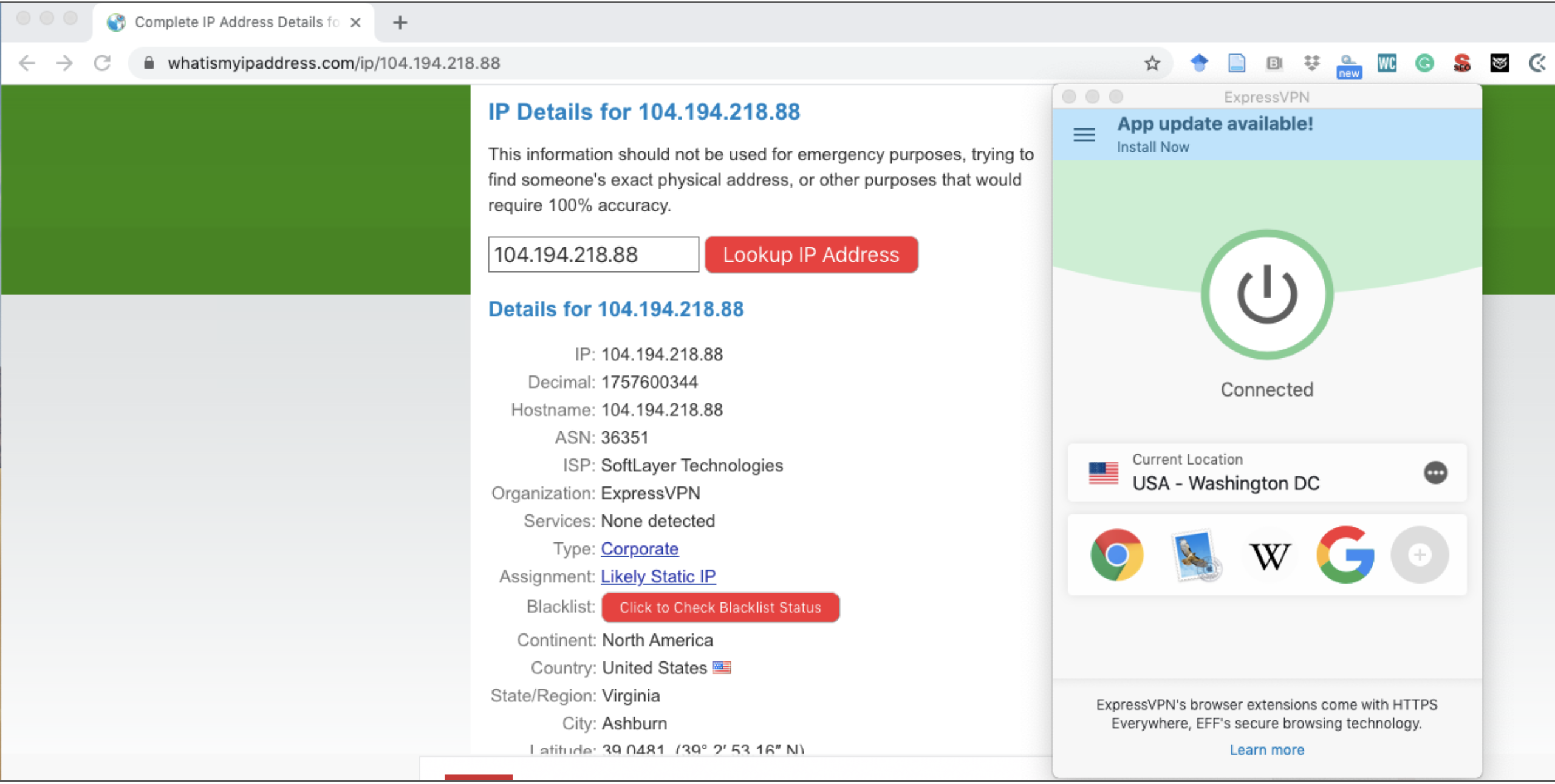The height and width of the screenshot is (784, 1555).
Task: Click the US flag beside United States
Action: [722, 667]
